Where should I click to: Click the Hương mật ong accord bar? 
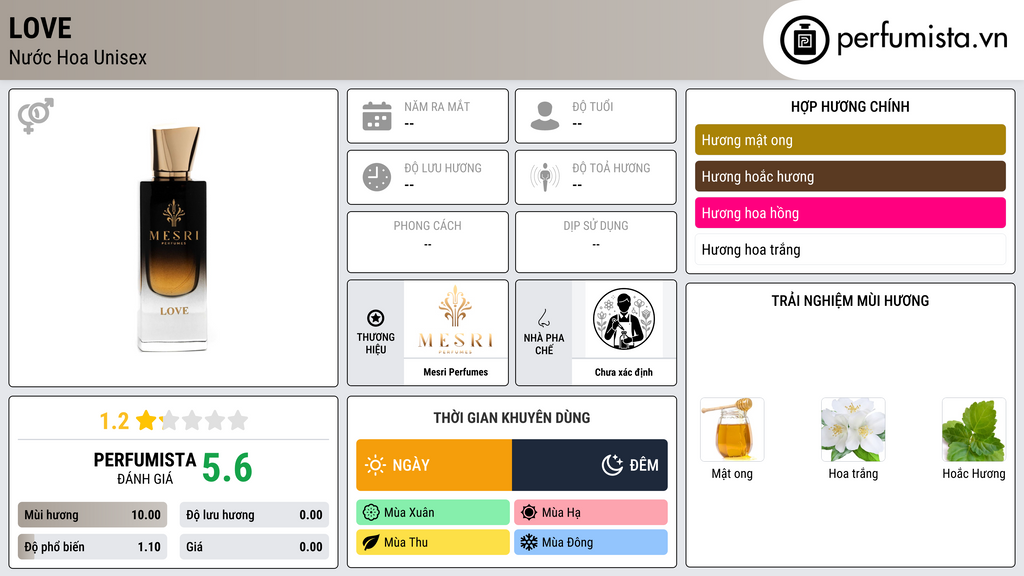(850, 140)
